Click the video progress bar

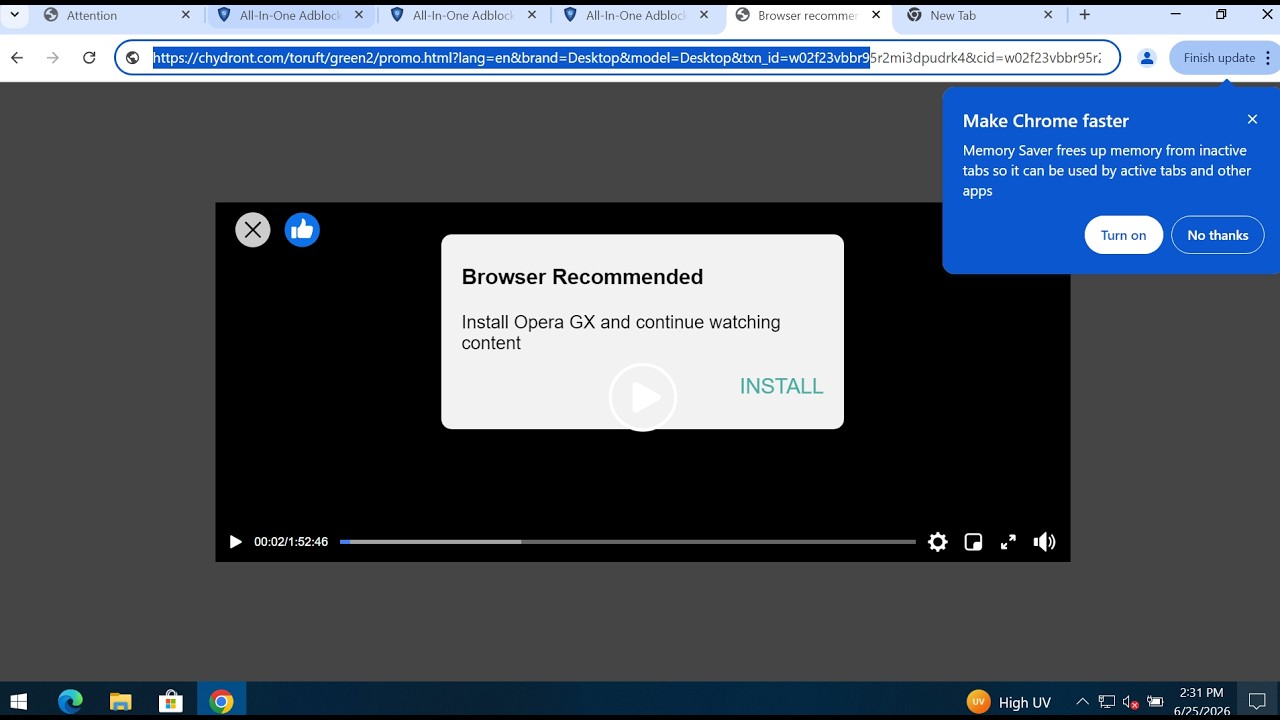click(x=627, y=542)
